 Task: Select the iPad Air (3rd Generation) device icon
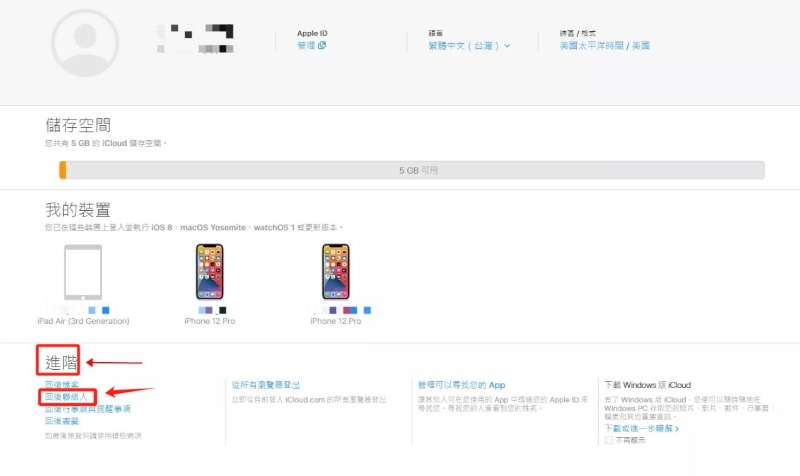tap(83, 273)
